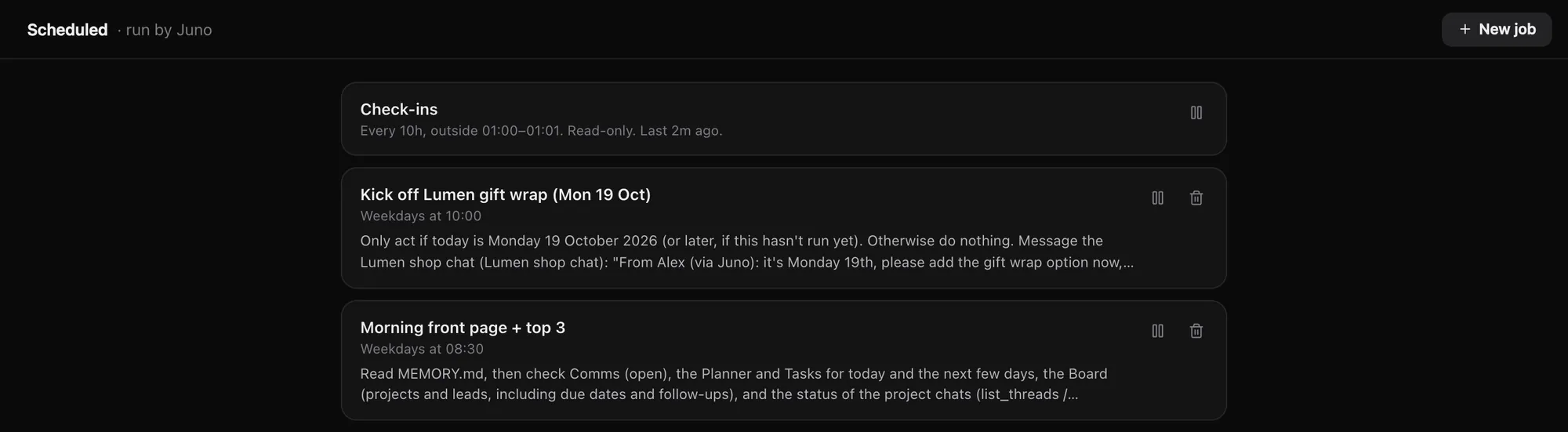Expand the truncated 'Read MEMORY.md' job description
The width and height of the screenshot is (1568, 432).
(734, 384)
